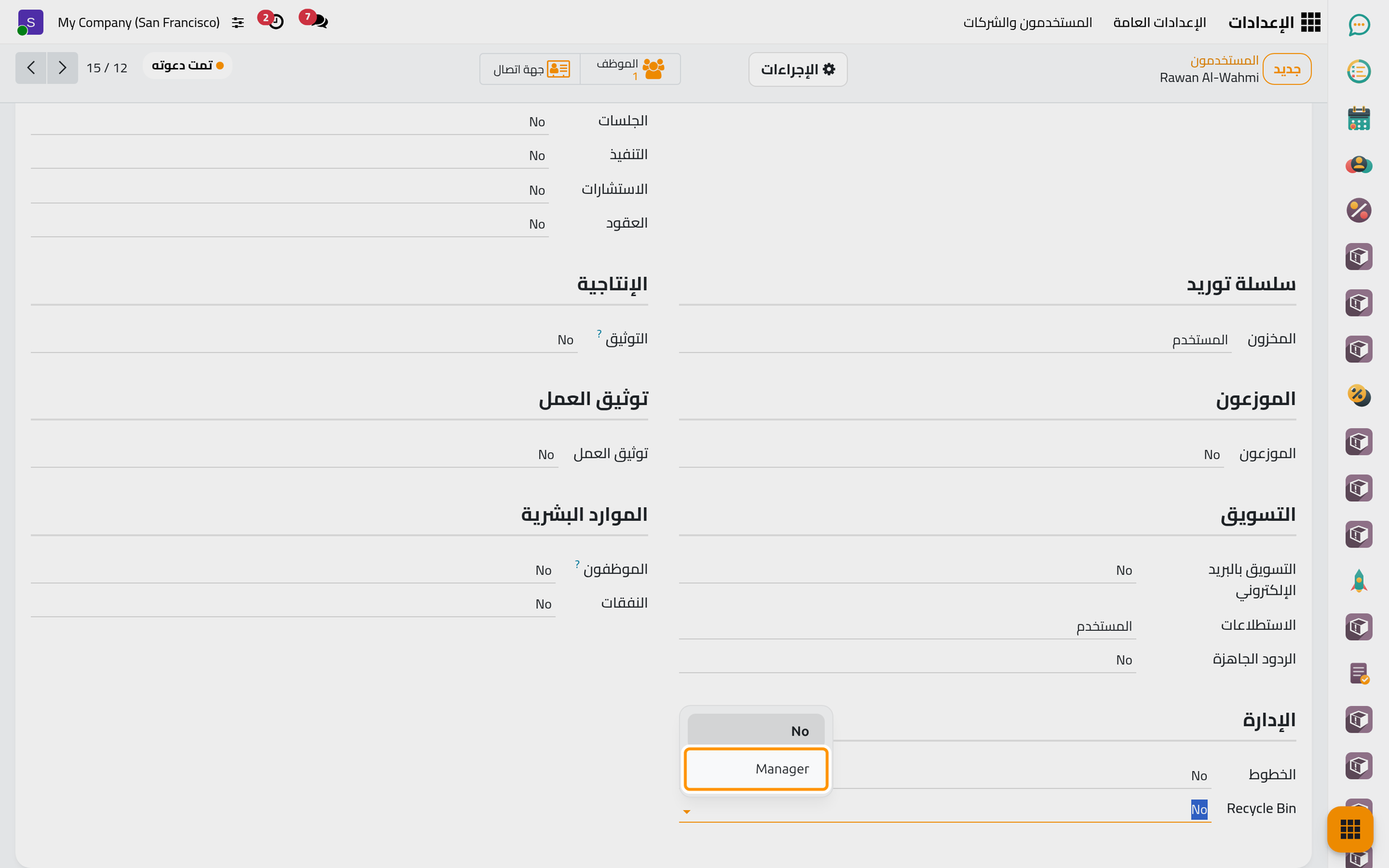Open the الردود الجاهزة dropdown field
Viewport: 1389px width, 868px height.
(907, 660)
